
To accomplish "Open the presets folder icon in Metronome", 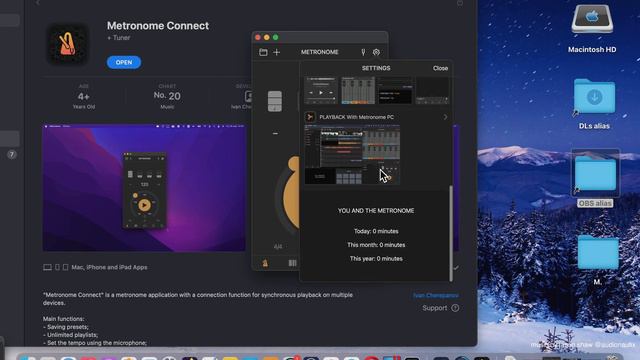I will point(263,52).
